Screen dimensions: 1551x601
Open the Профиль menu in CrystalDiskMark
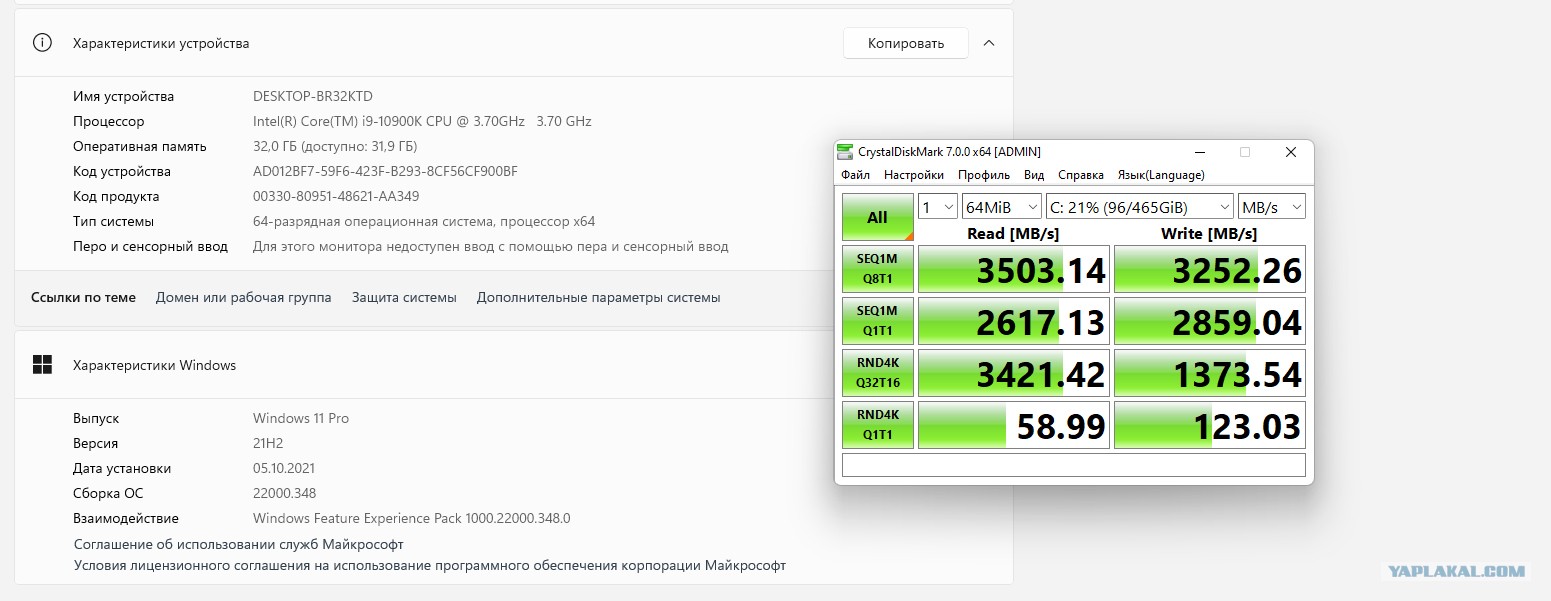tap(984, 175)
